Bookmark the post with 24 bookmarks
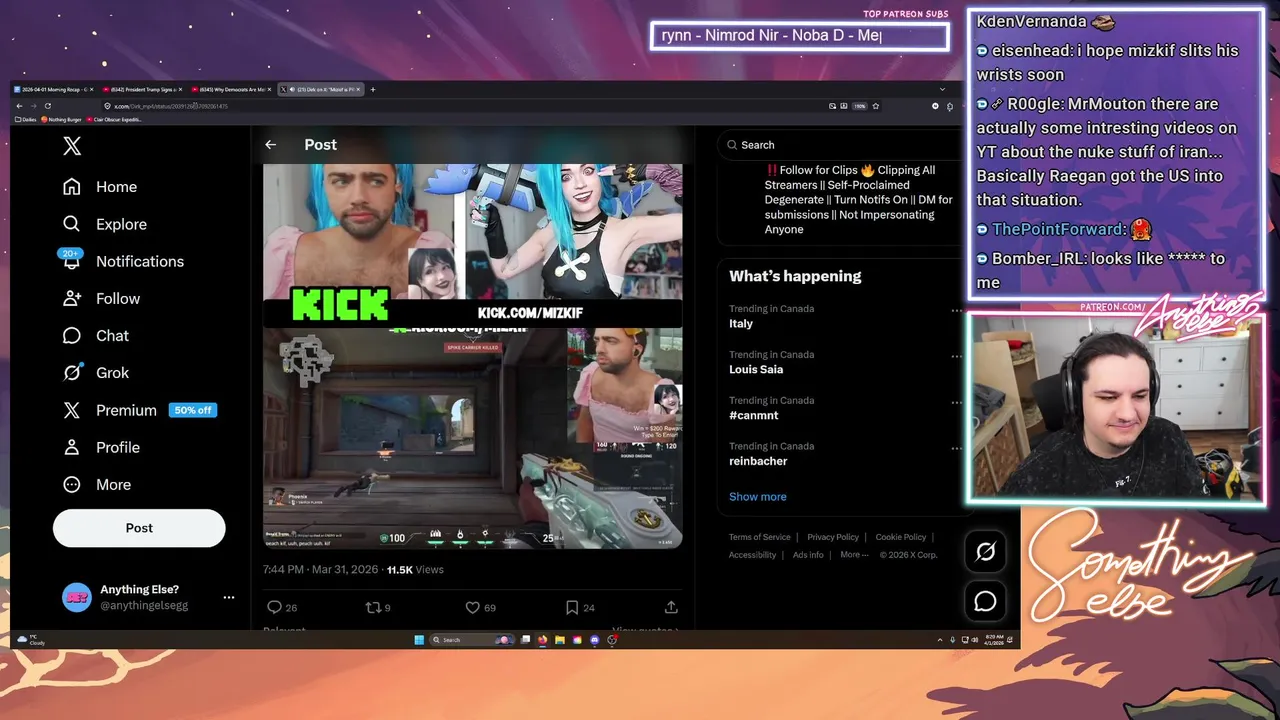The image size is (1280, 720). pyautogui.click(x=572, y=607)
